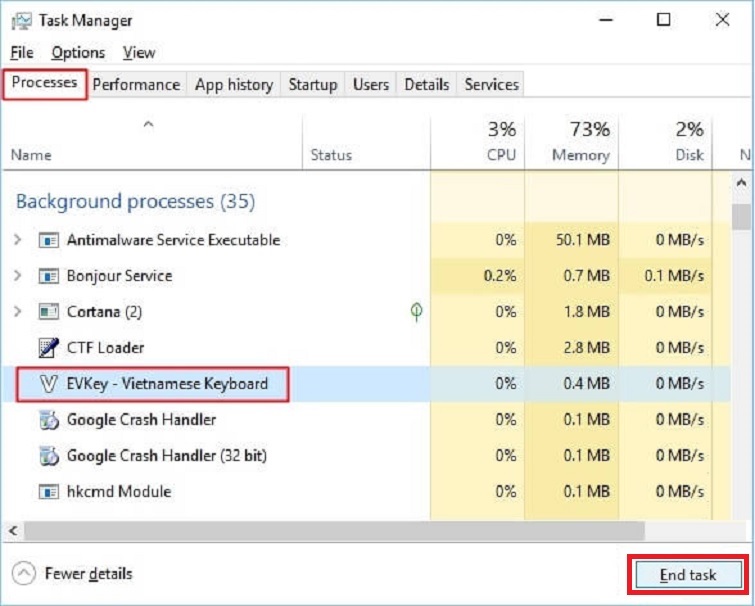Click the Bonjour Service process icon
Image resolution: width=755 pixels, height=606 pixels.
(x=47, y=276)
